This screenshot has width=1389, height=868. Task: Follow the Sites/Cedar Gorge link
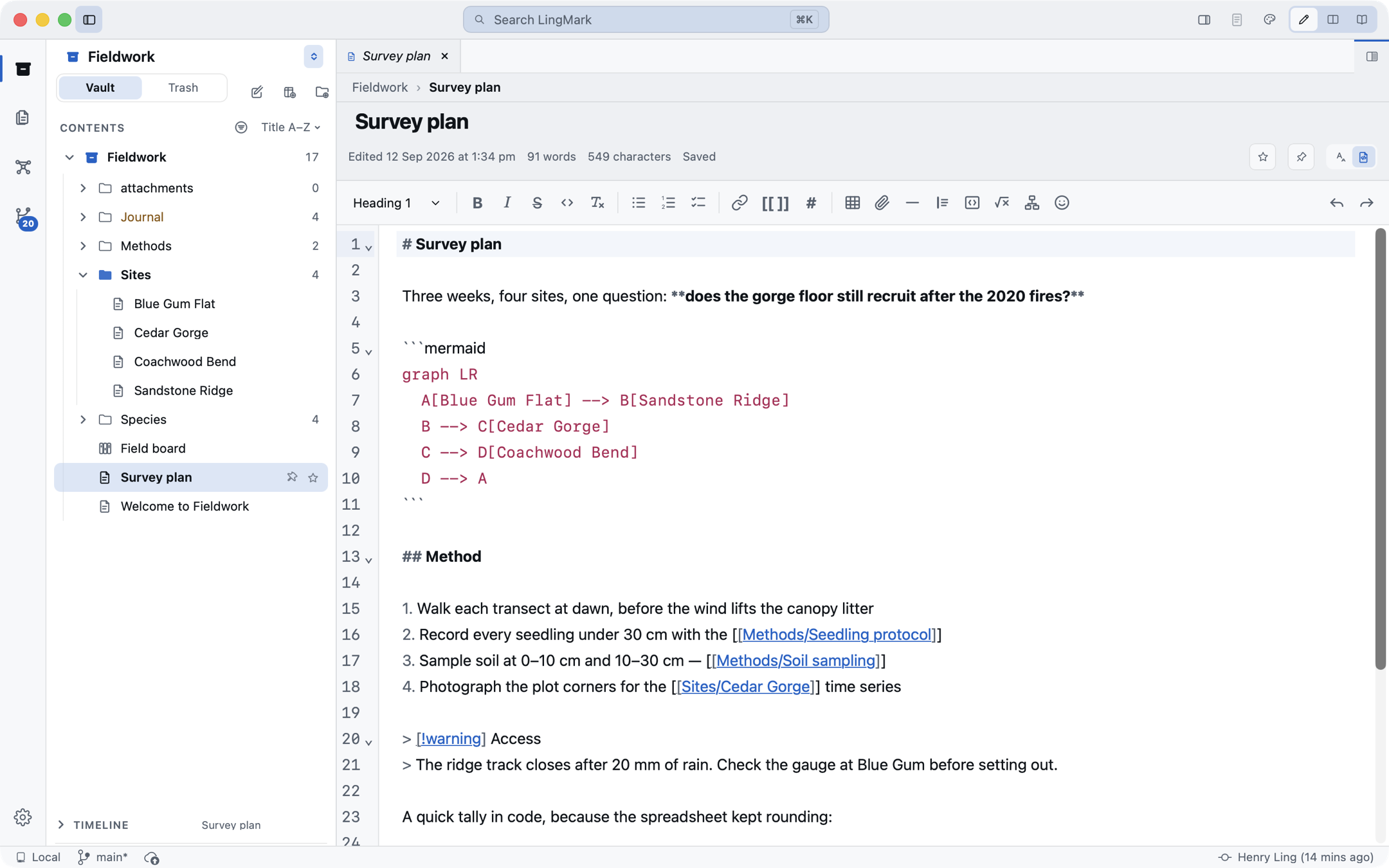[745, 686]
